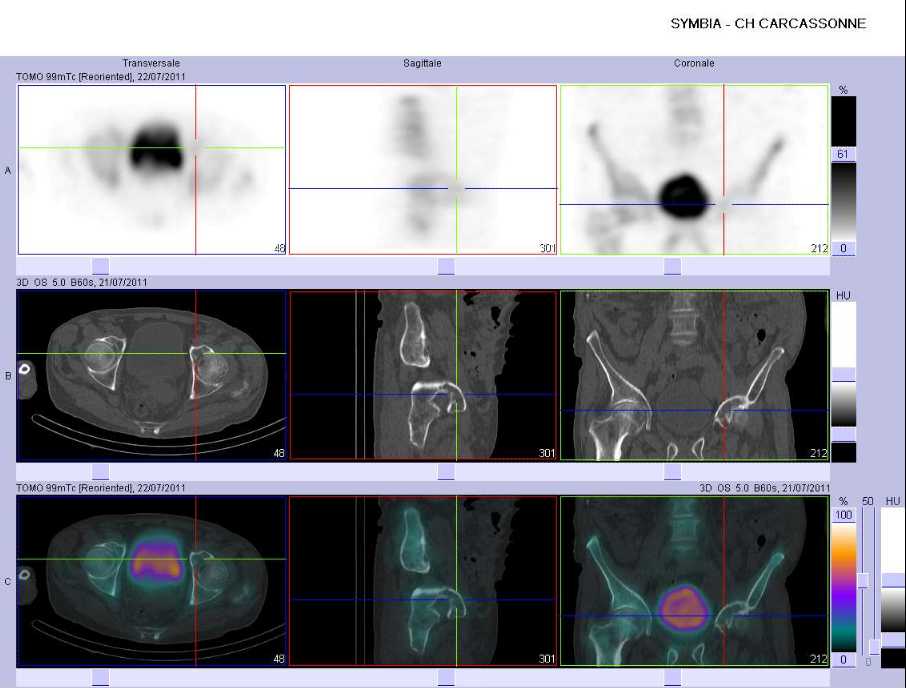
Task: Click the 100 percent upper value in row C
Action: tap(844, 515)
